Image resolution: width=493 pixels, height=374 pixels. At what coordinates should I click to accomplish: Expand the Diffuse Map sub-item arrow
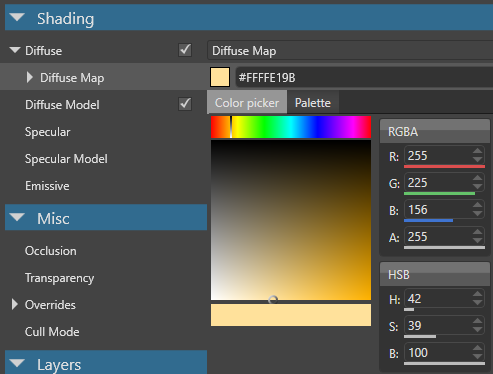tap(30, 77)
